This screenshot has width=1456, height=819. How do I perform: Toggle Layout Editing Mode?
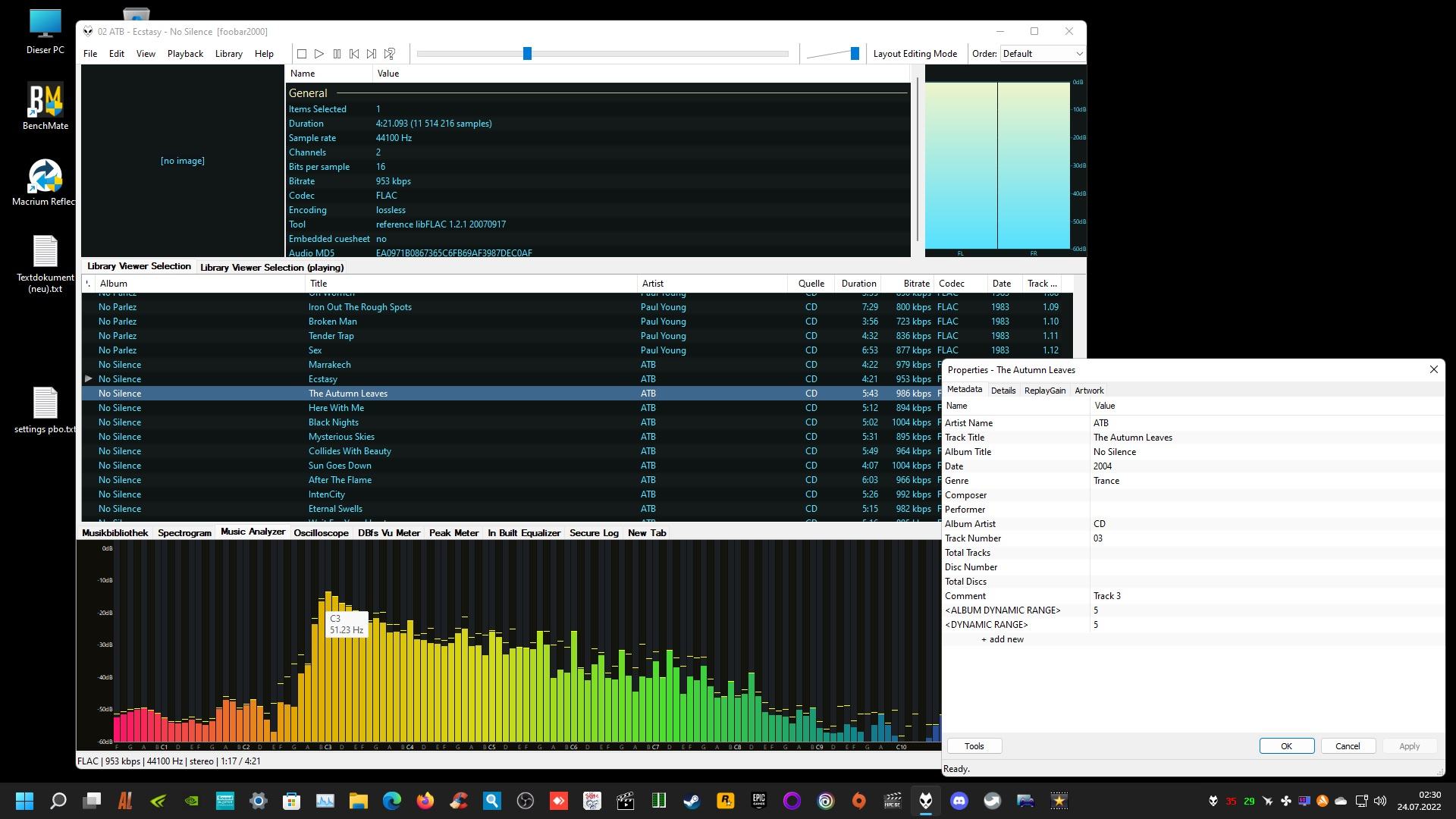pos(915,54)
